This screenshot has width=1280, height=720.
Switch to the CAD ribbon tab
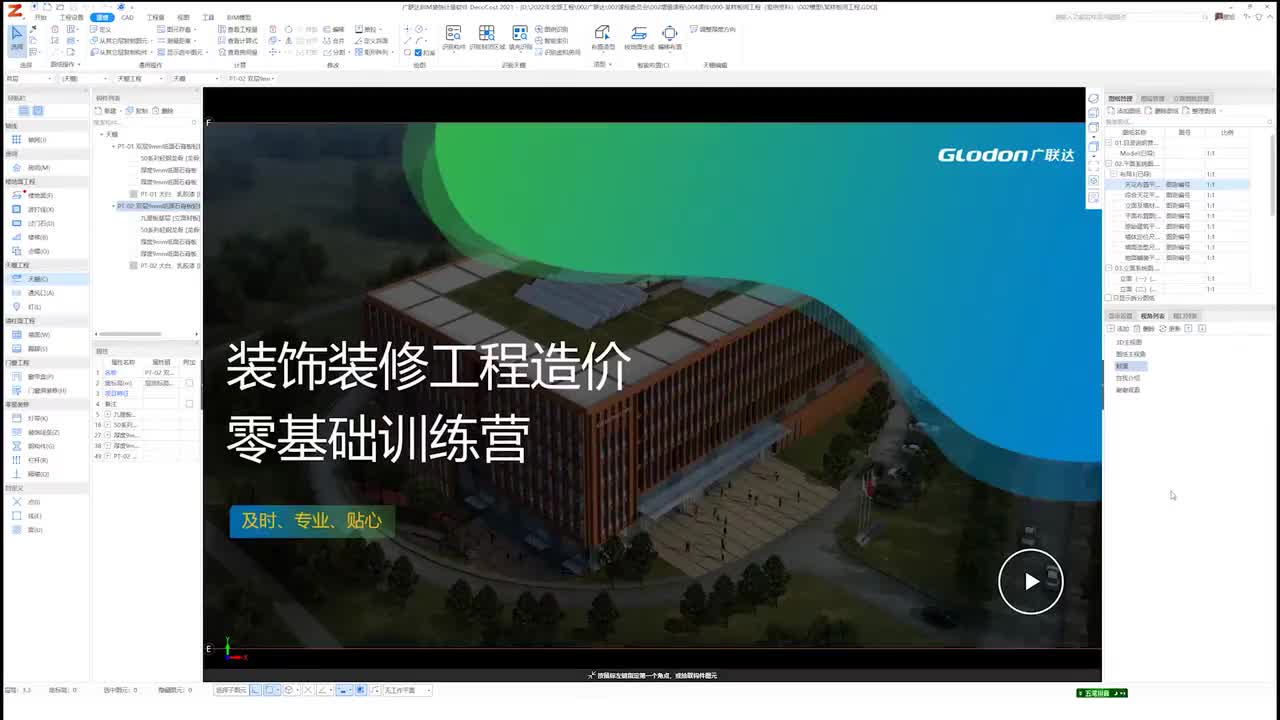(128, 18)
